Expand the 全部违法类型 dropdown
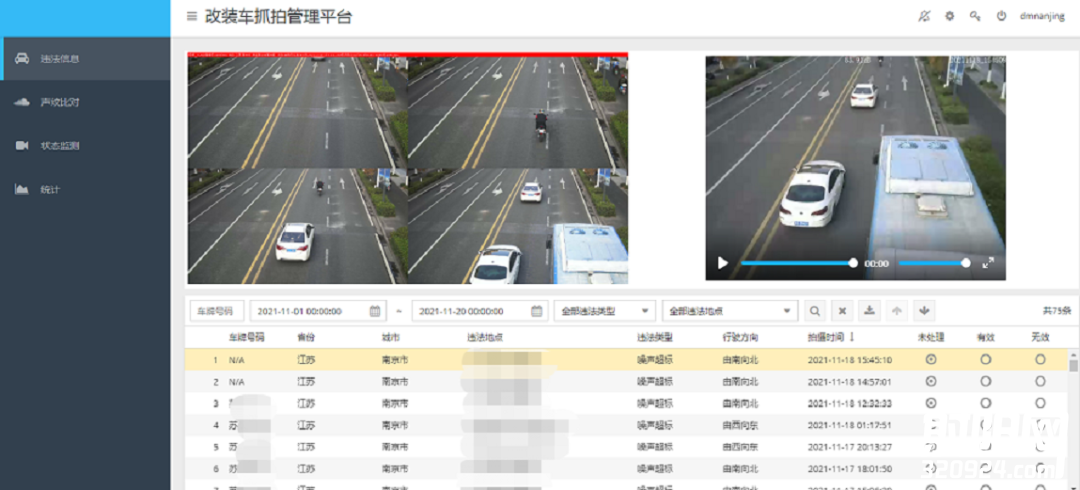Image resolution: width=1080 pixels, height=490 pixels. tap(605, 311)
